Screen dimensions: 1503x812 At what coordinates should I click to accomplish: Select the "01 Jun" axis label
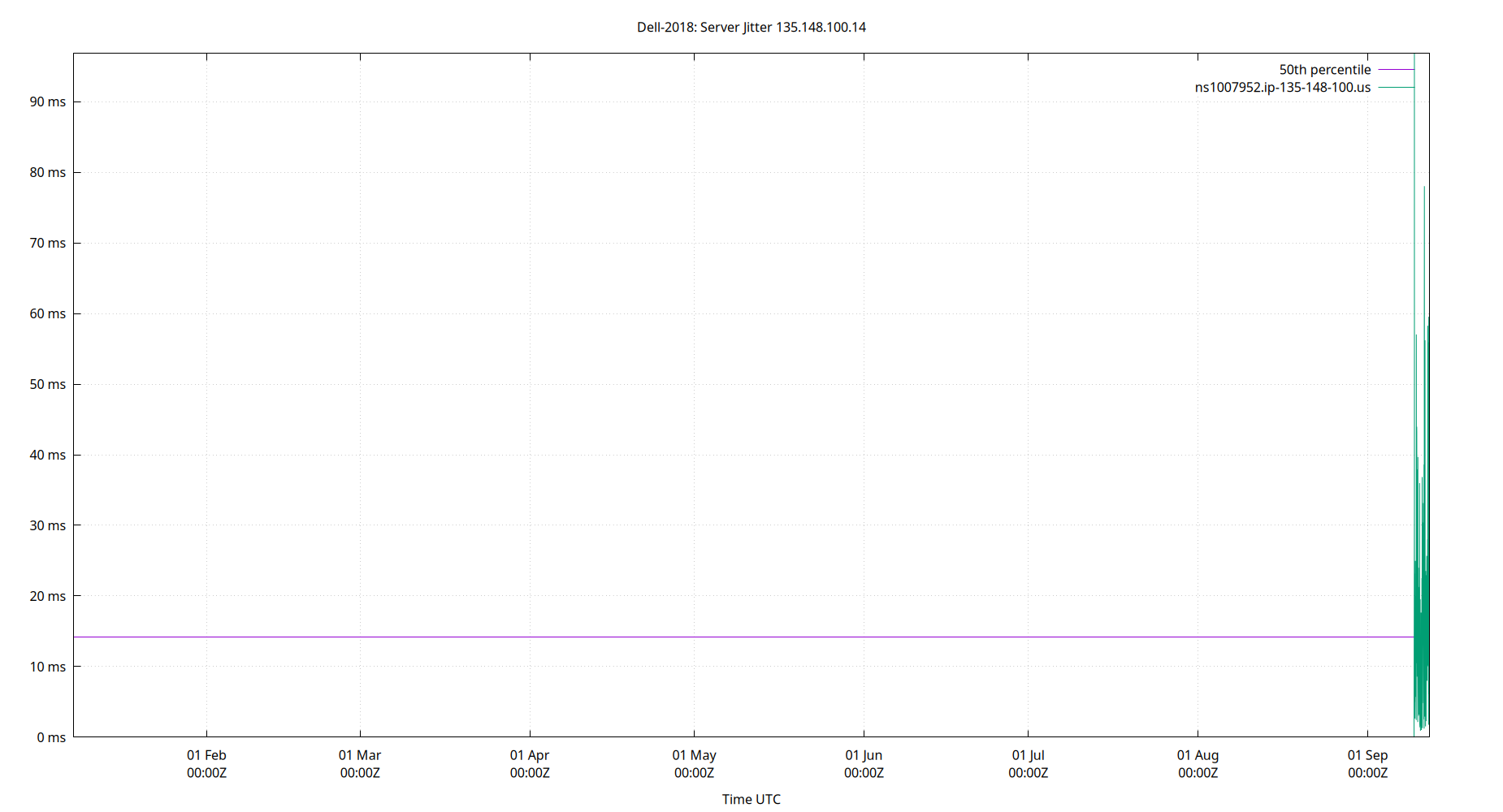pos(864,755)
